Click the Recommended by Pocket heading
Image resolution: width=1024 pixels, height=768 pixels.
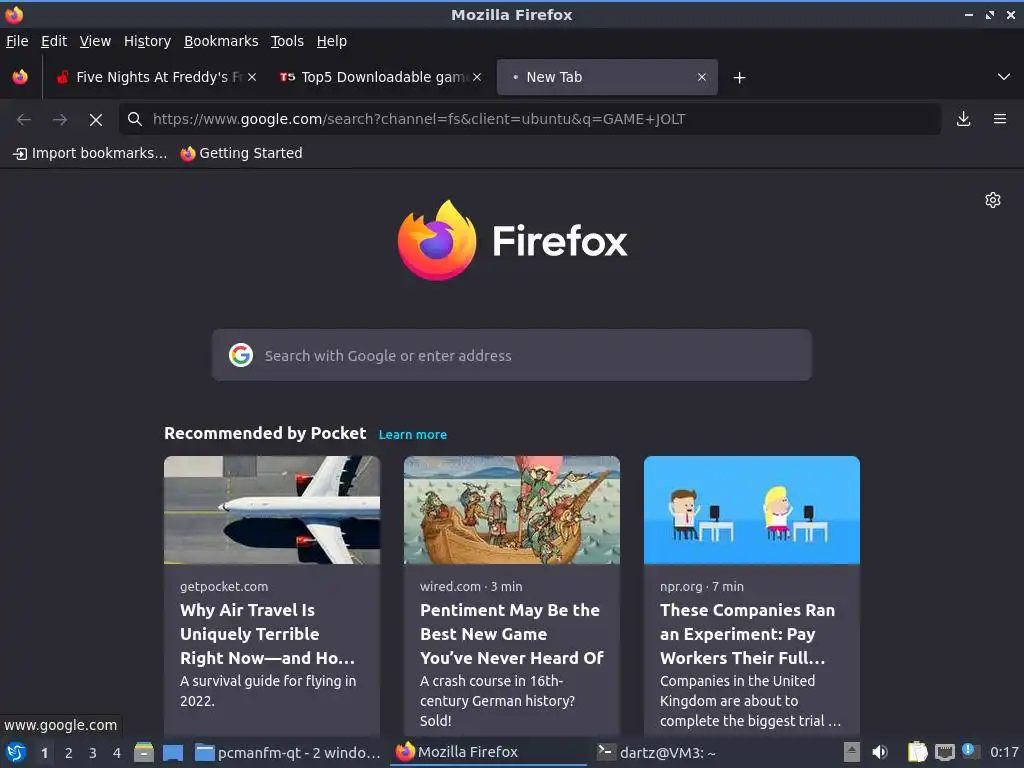(x=264, y=434)
